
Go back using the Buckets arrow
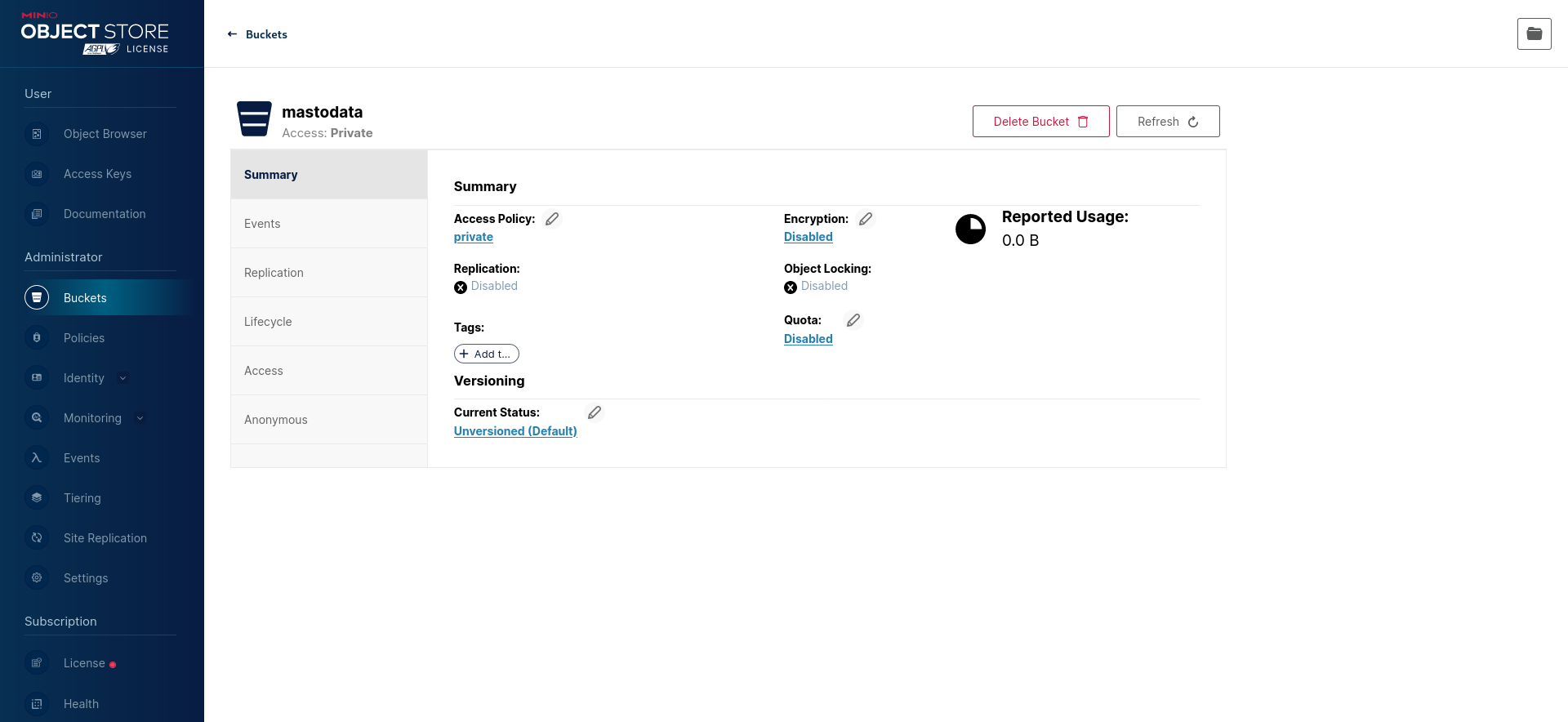232,34
